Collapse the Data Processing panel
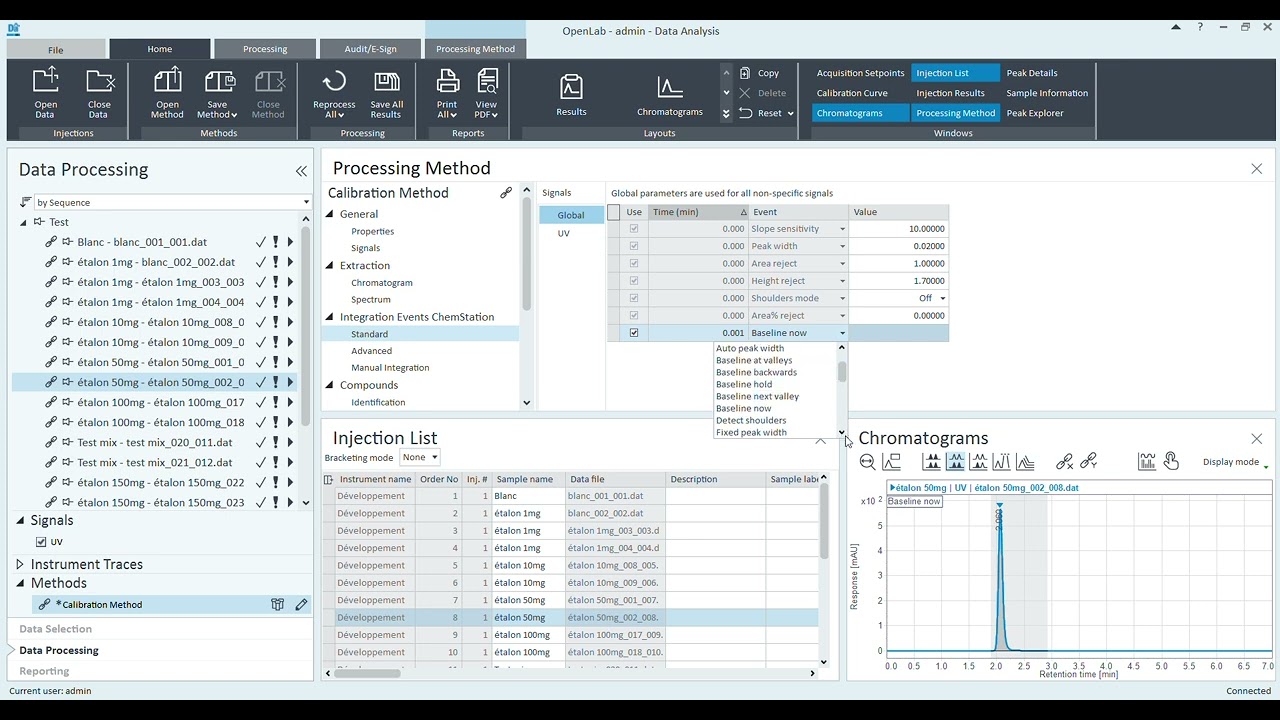Image resolution: width=1280 pixels, height=720 pixels. pos(301,171)
